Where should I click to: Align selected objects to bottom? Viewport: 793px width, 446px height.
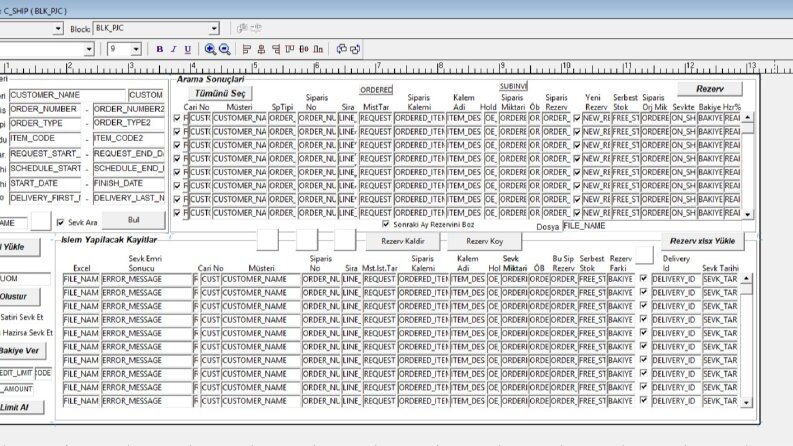click(318, 49)
